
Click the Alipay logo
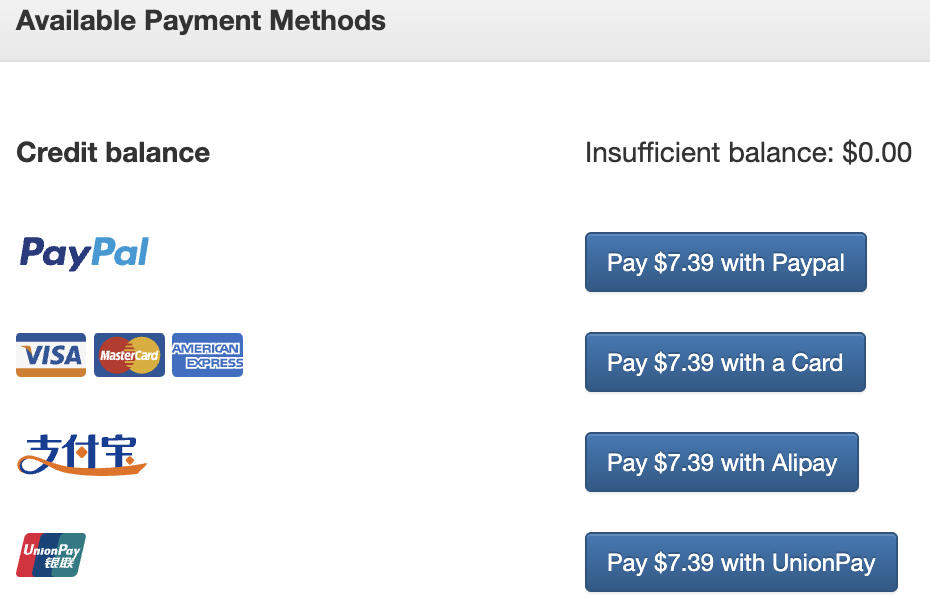coord(82,455)
